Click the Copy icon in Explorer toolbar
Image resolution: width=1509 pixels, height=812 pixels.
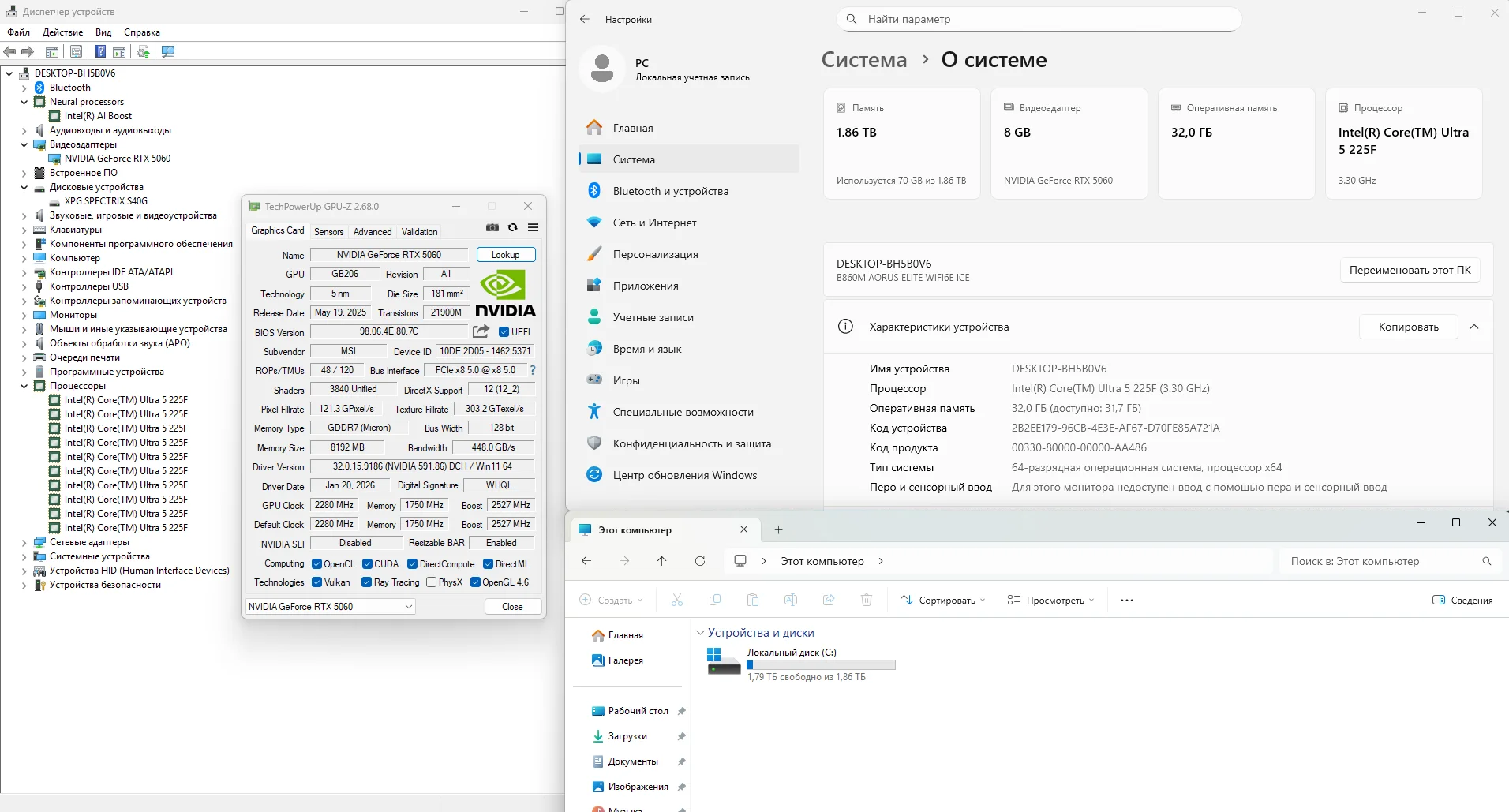tap(715, 601)
